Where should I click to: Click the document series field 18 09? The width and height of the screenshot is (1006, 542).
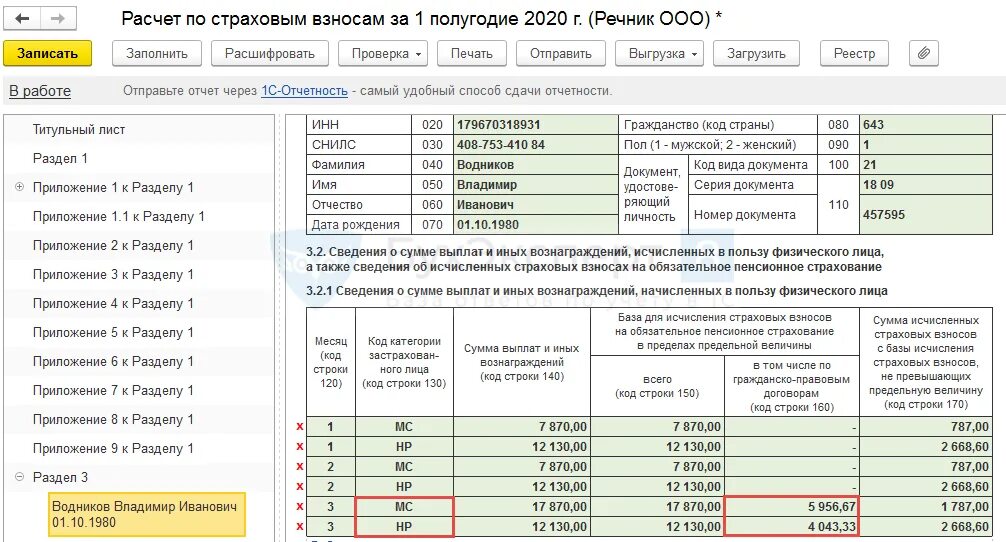pos(926,185)
